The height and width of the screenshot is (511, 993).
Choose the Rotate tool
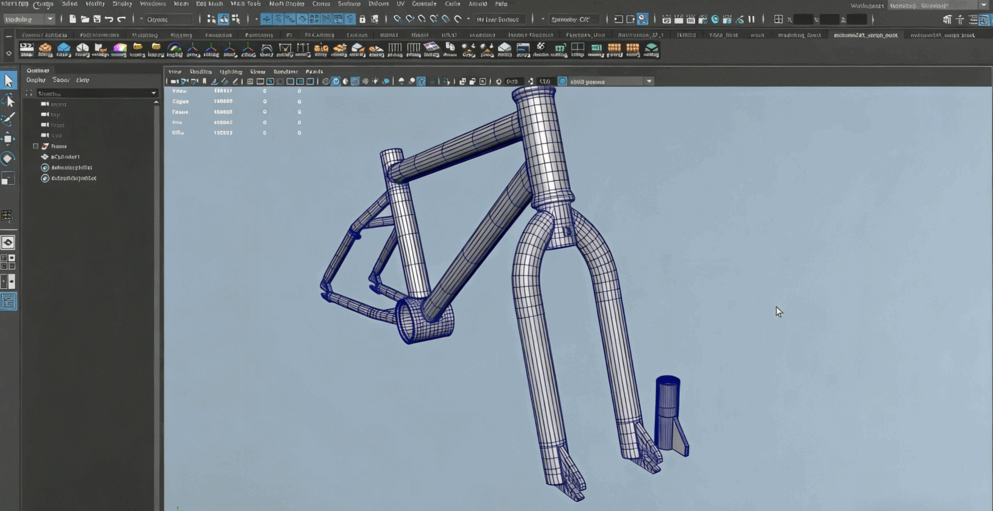pos(9,159)
